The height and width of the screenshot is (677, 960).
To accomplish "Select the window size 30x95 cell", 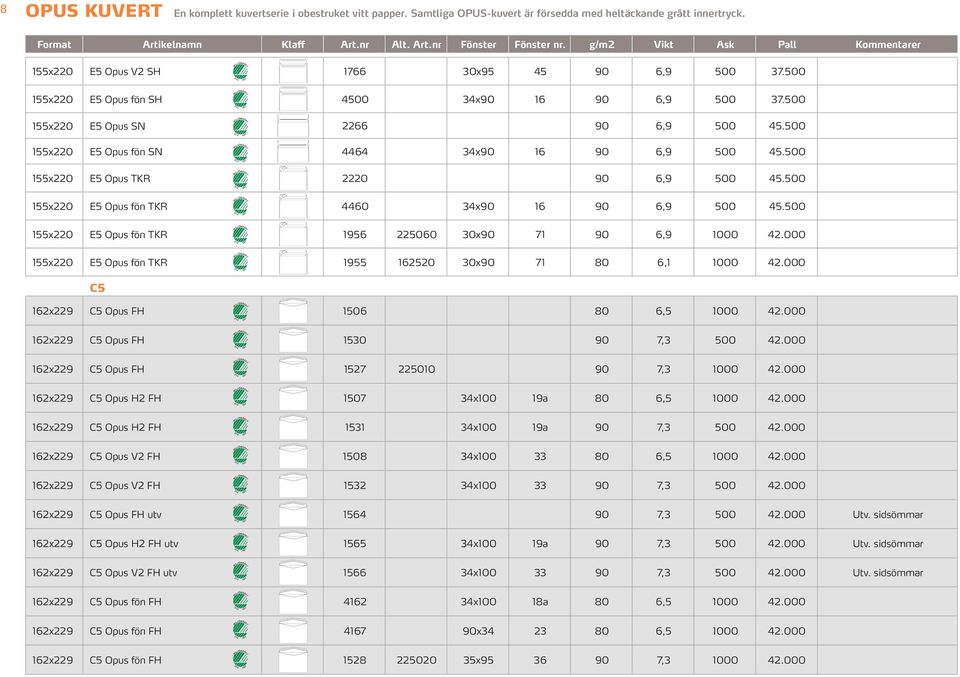I will pos(478,72).
